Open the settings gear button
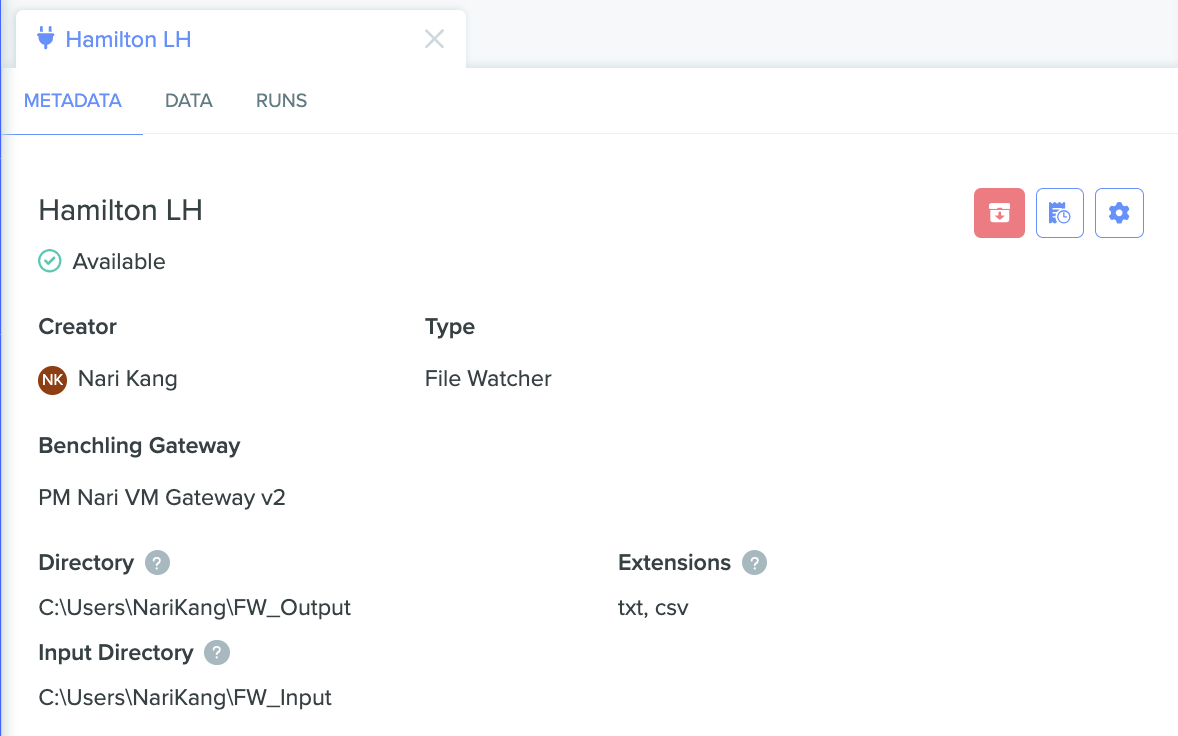 pyautogui.click(x=1119, y=213)
